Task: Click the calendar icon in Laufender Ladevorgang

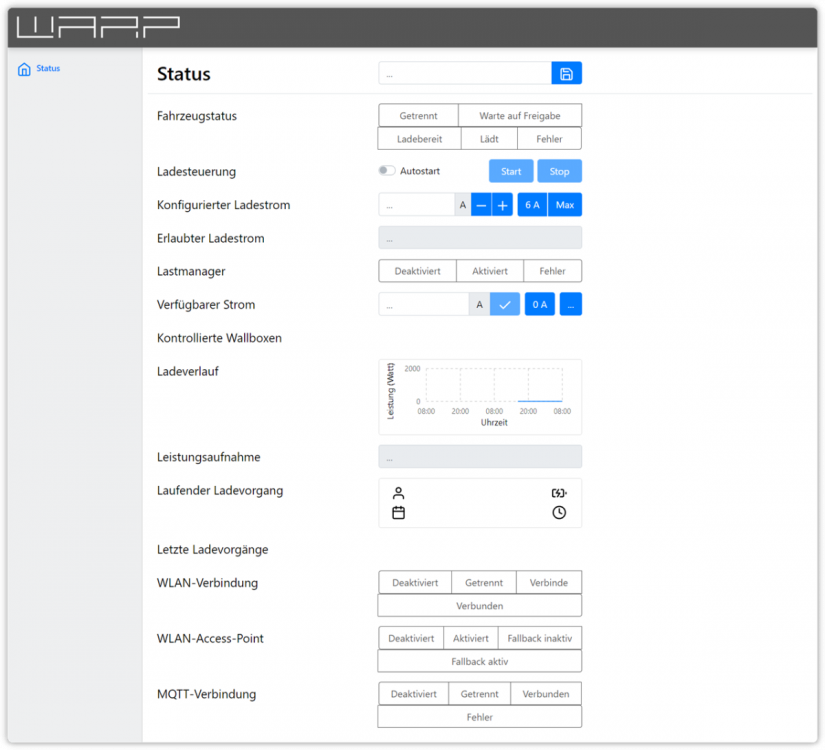Action: pyautogui.click(x=398, y=513)
